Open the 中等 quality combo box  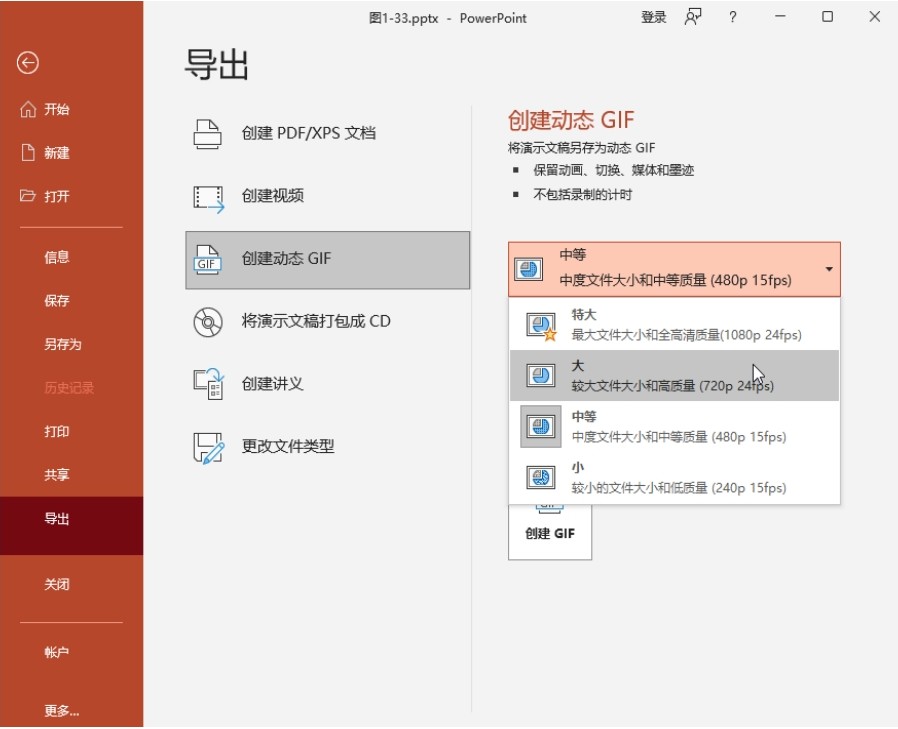click(674, 269)
